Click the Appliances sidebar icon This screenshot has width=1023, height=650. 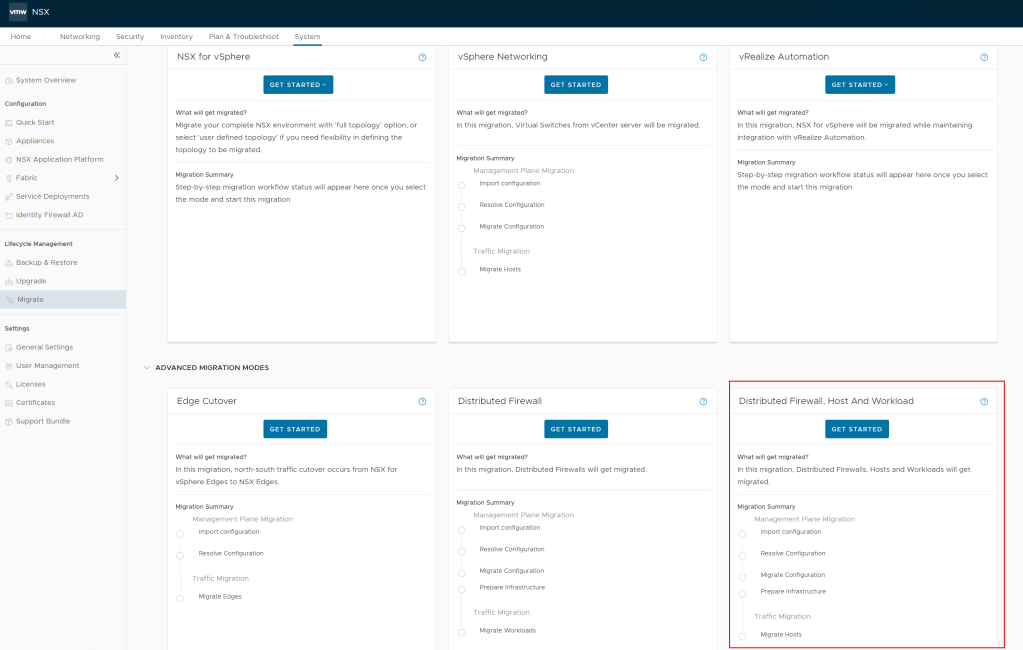[x=9, y=139]
